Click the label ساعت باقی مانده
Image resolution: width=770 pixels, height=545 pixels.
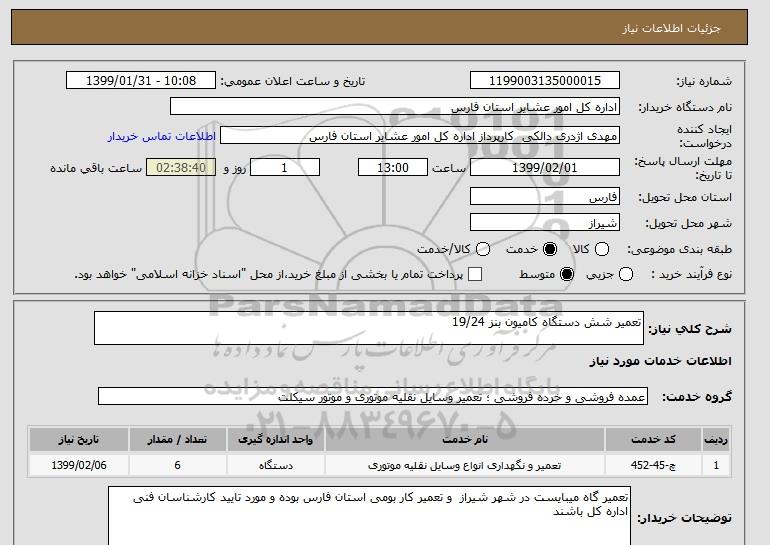pos(96,168)
